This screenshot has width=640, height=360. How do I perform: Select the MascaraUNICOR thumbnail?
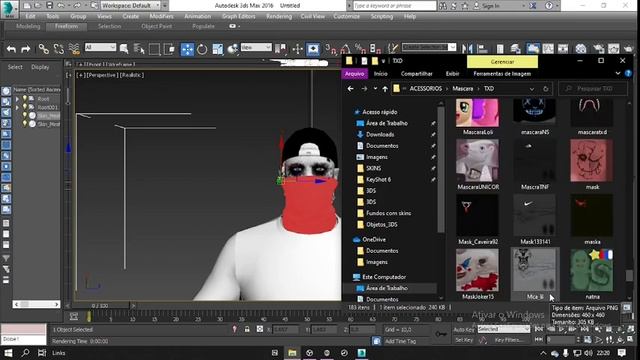(x=478, y=164)
